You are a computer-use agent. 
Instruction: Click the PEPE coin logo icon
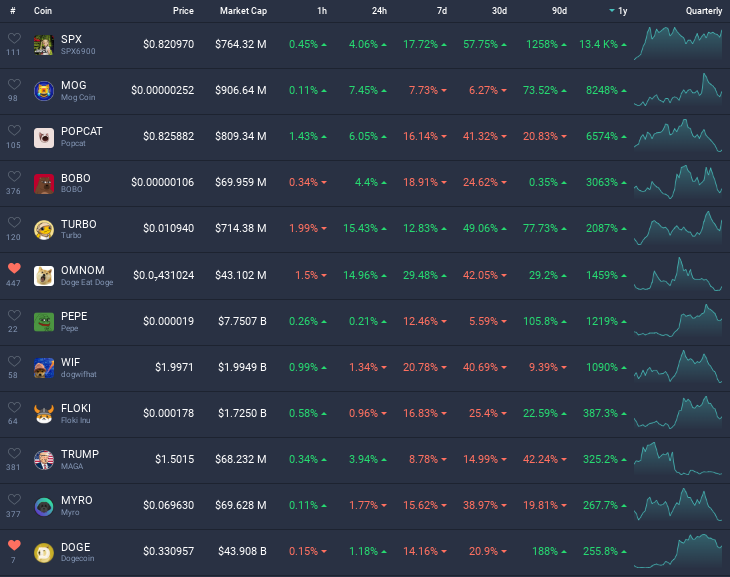point(44,322)
